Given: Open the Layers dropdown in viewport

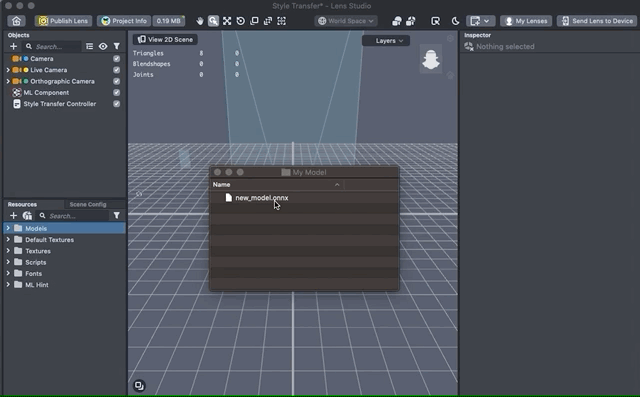Looking at the screenshot, I should (386, 41).
